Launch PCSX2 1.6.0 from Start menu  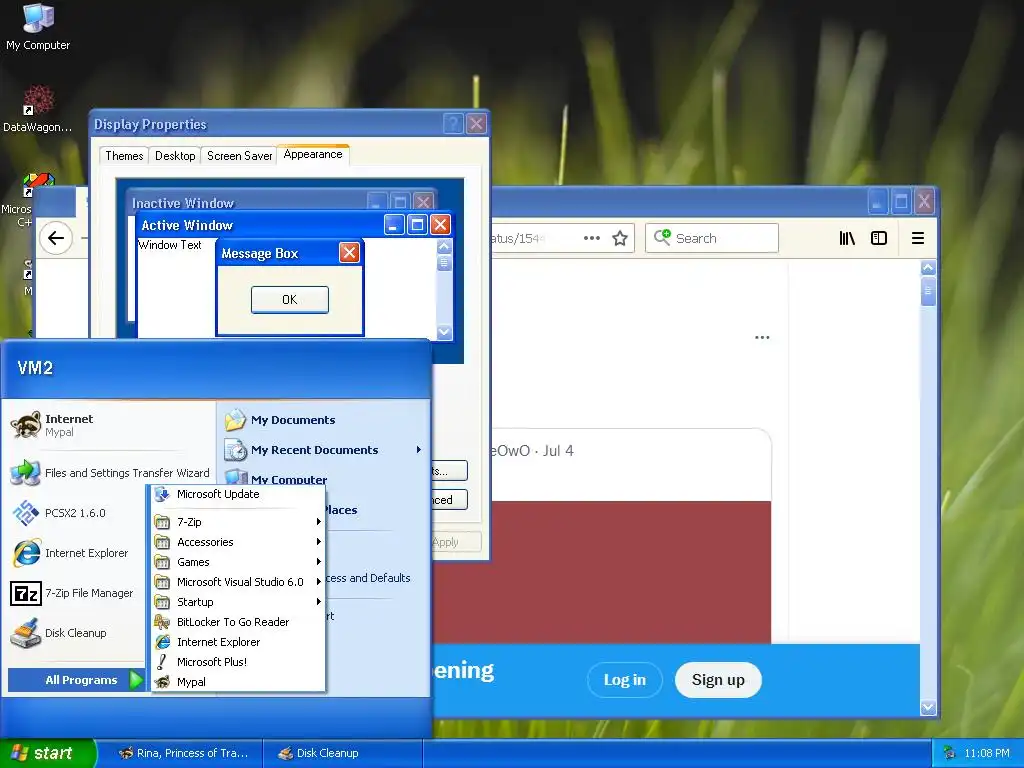(78, 513)
